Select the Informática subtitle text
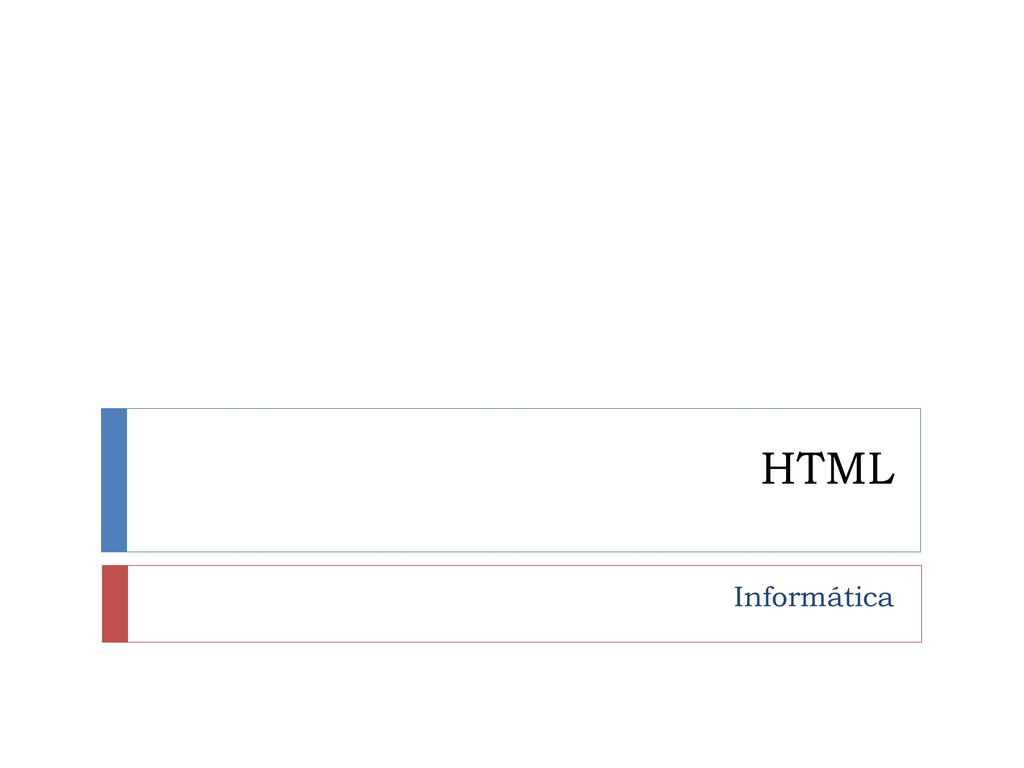 pyautogui.click(x=813, y=597)
